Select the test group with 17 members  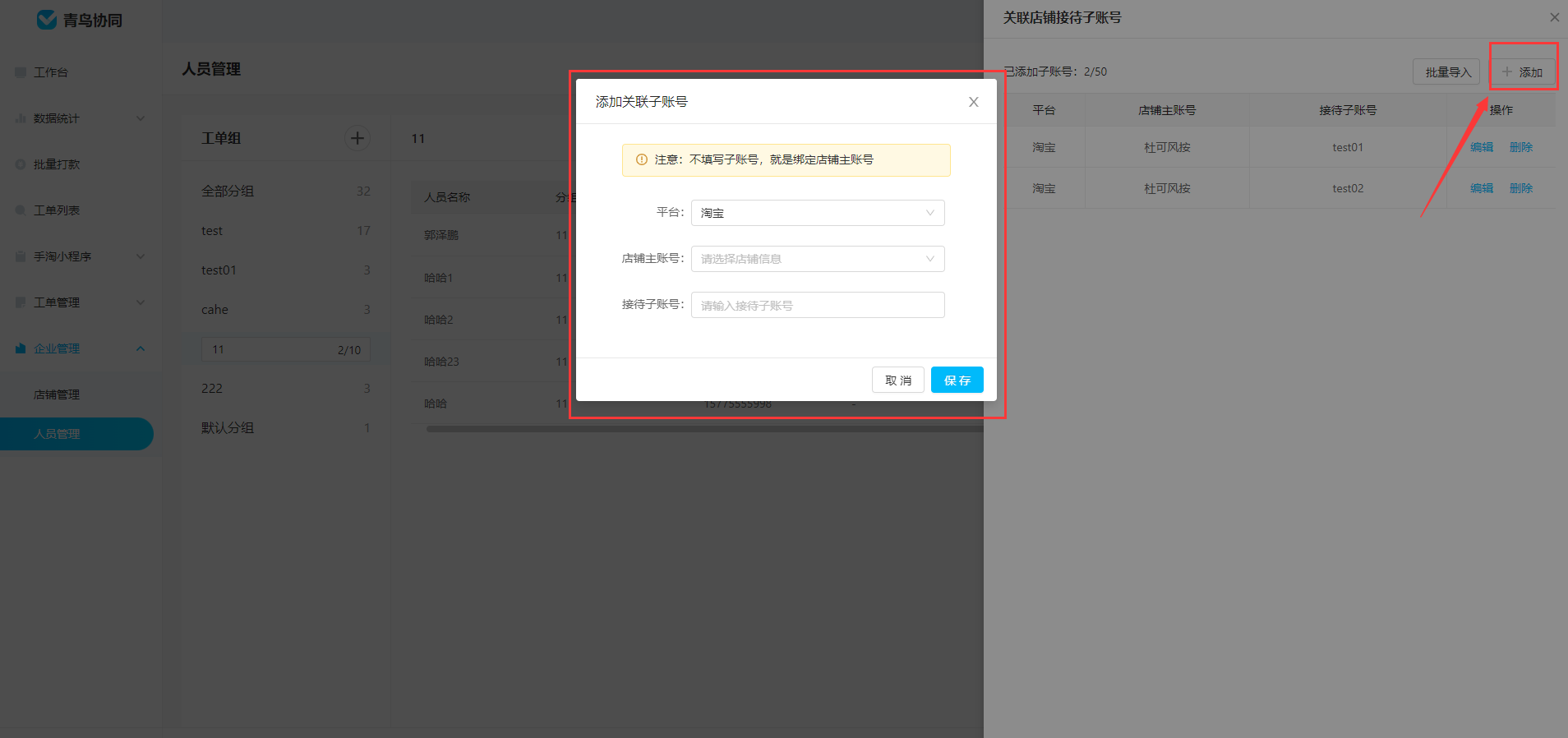tap(286, 231)
